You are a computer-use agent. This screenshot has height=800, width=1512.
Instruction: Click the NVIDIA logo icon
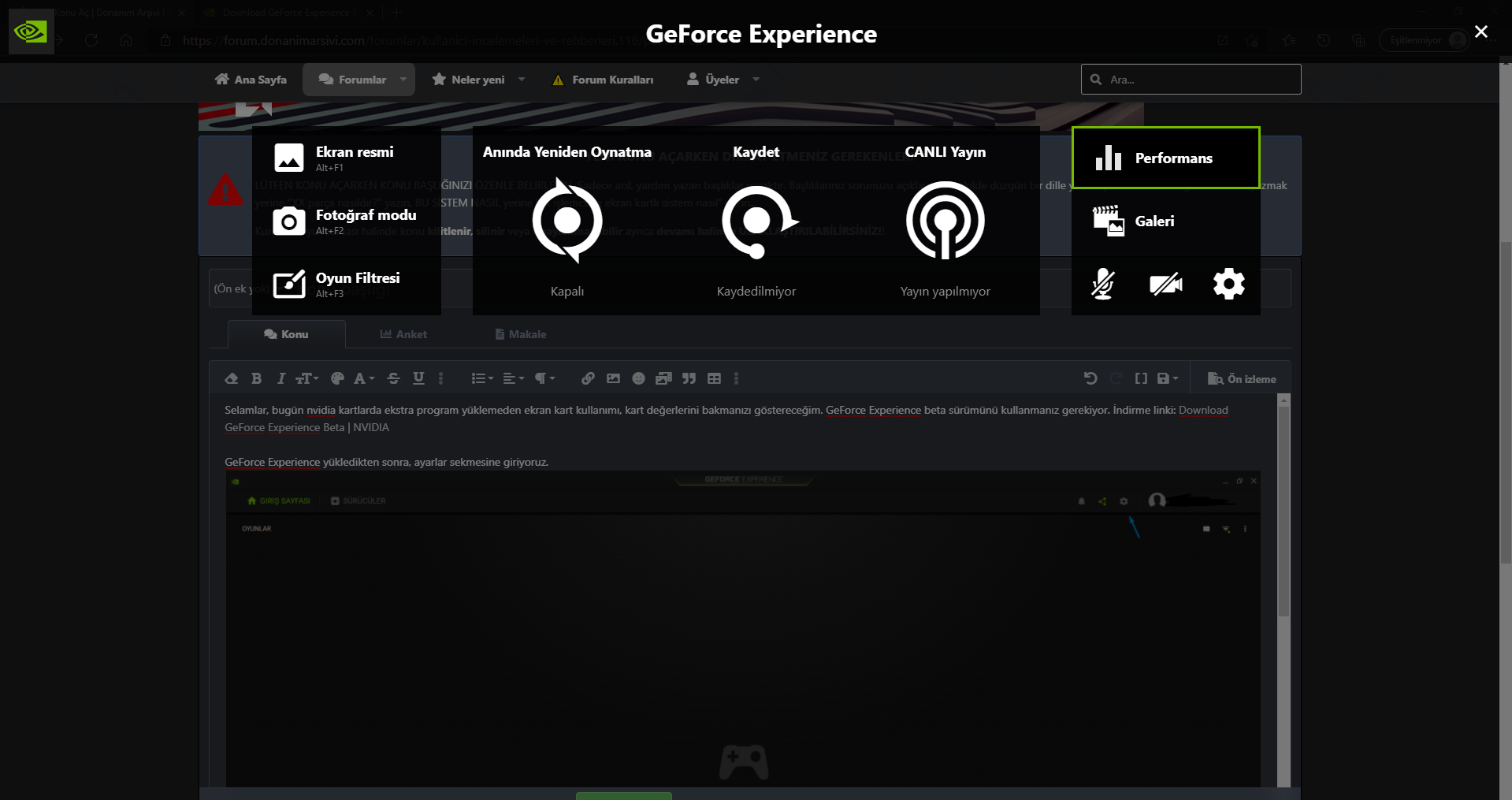[x=32, y=32]
